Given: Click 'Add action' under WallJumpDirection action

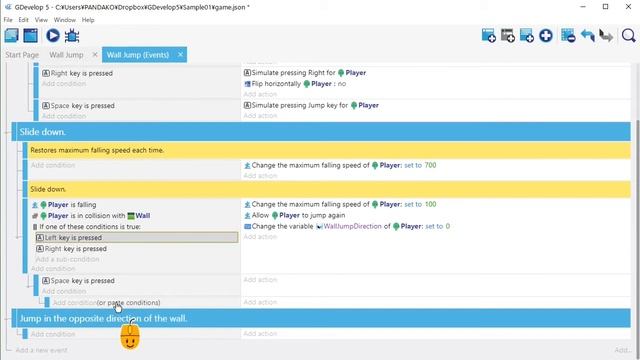Looking at the screenshot, I should [260, 237].
